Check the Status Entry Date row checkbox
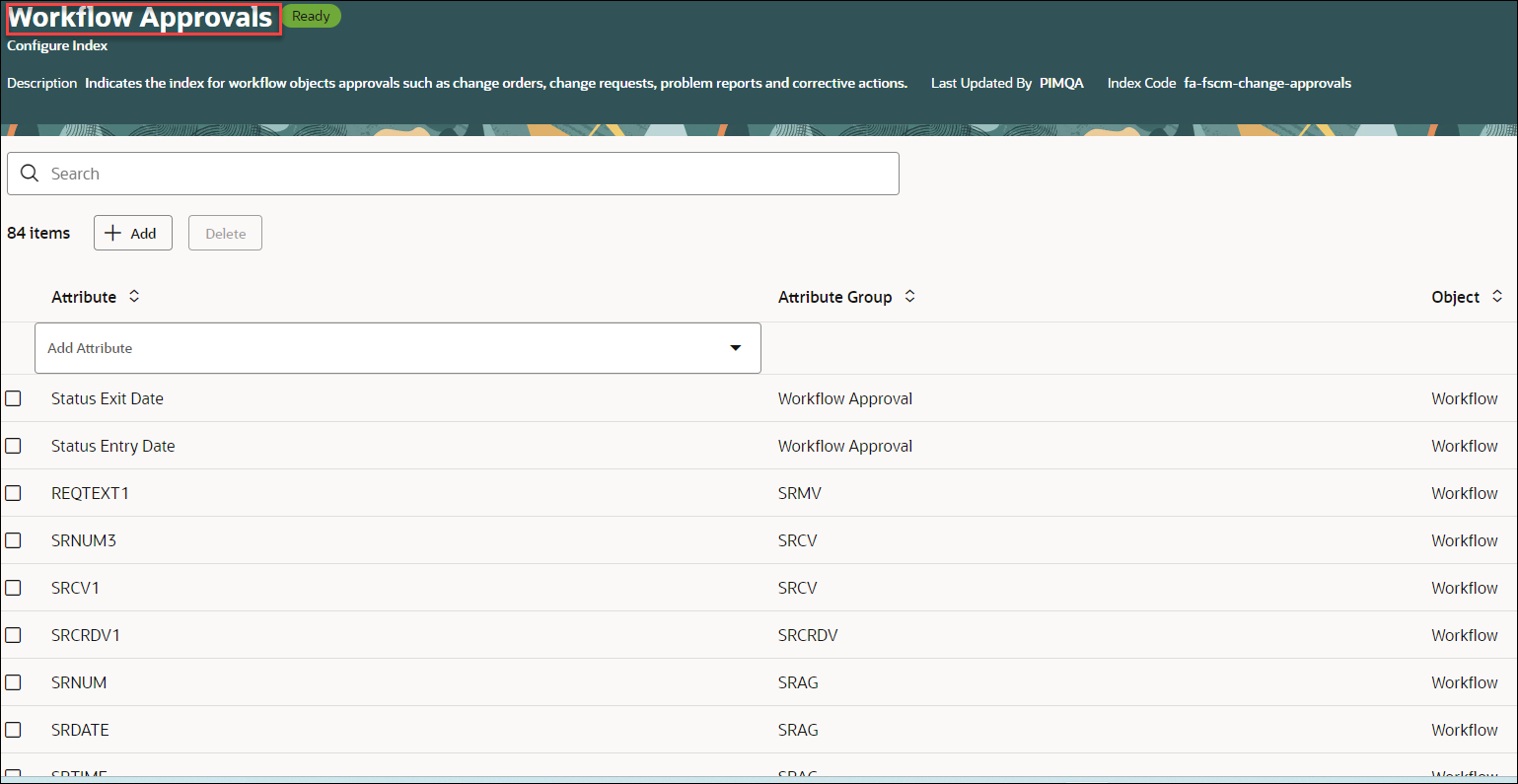1518x784 pixels. pos(13,446)
